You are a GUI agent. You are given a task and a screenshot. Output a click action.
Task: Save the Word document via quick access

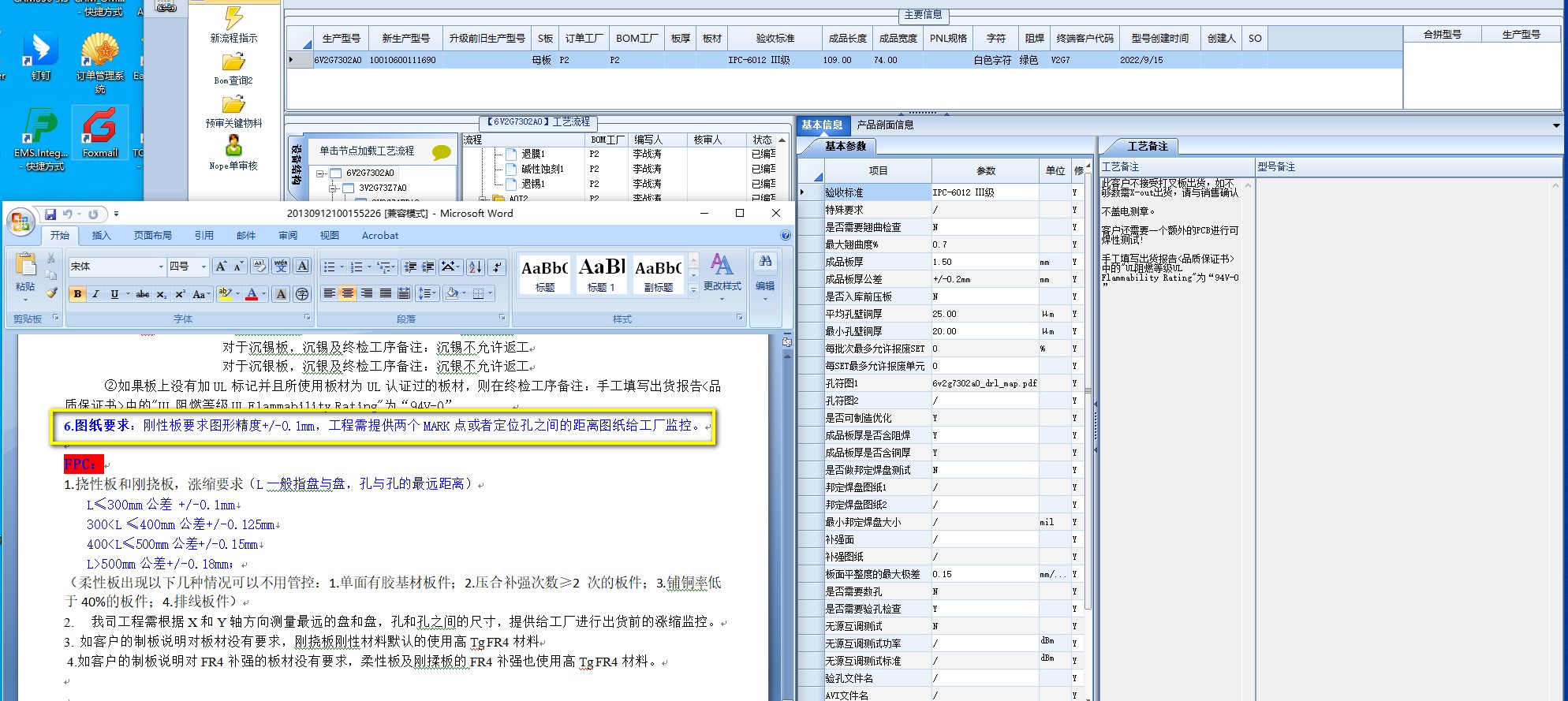50,214
